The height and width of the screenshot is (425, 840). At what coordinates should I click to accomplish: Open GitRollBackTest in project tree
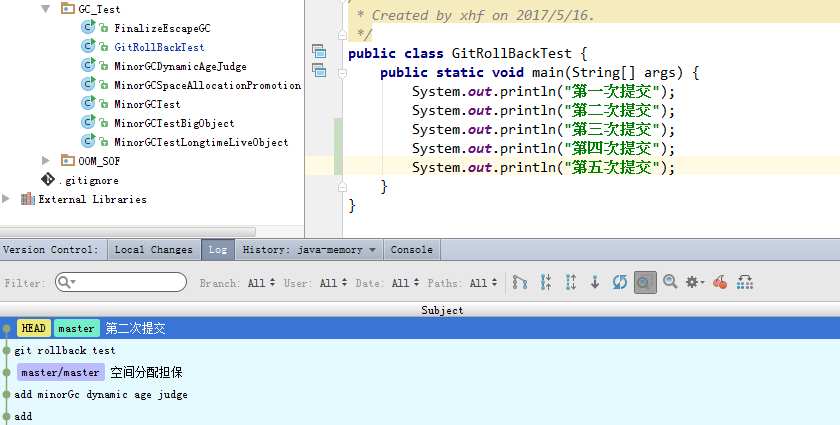(x=159, y=47)
